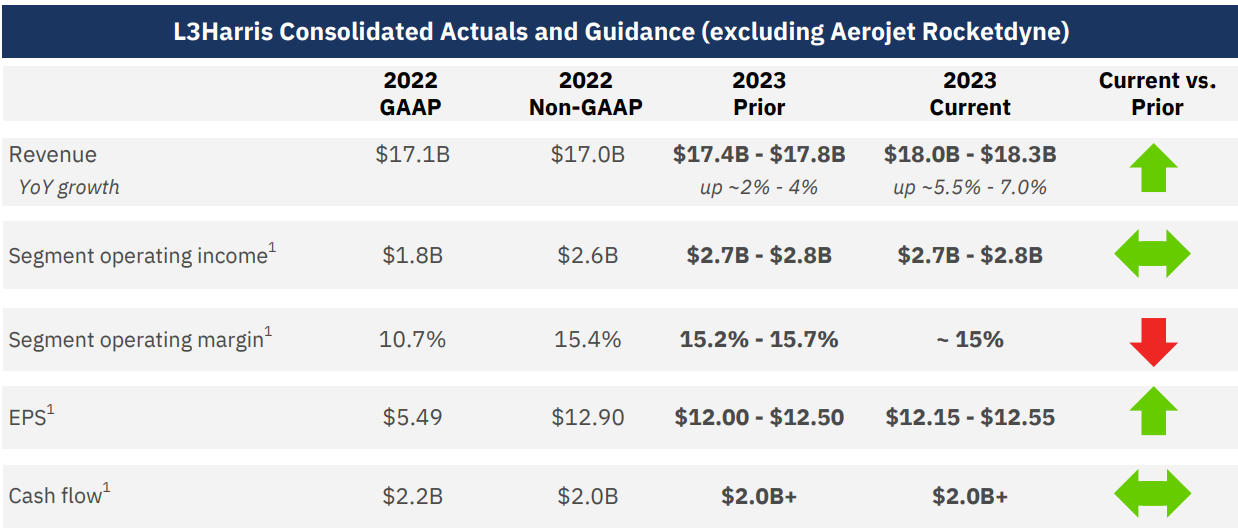Click the EPS row label
Viewport: 1238px width, 531px height.
(30, 417)
